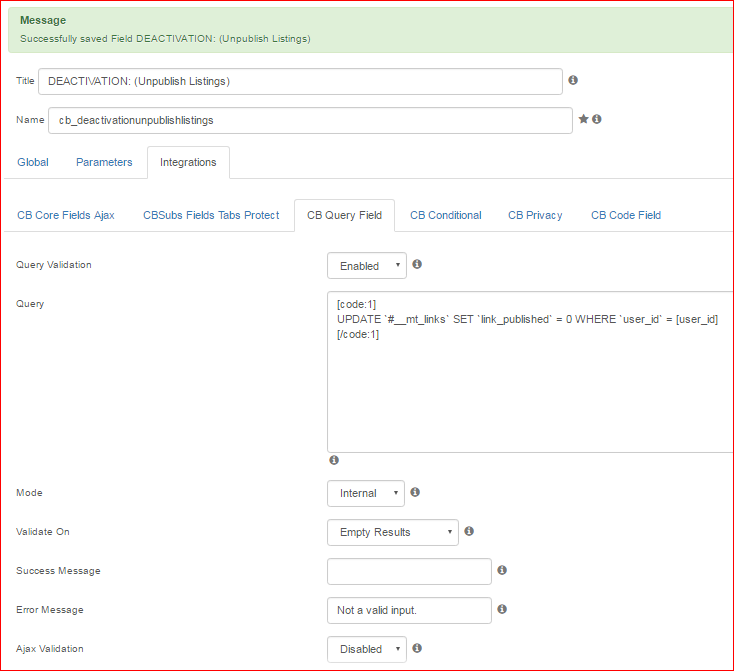The height and width of the screenshot is (671, 734).
Task: Switch to the Global tab
Action: click(x=33, y=162)
